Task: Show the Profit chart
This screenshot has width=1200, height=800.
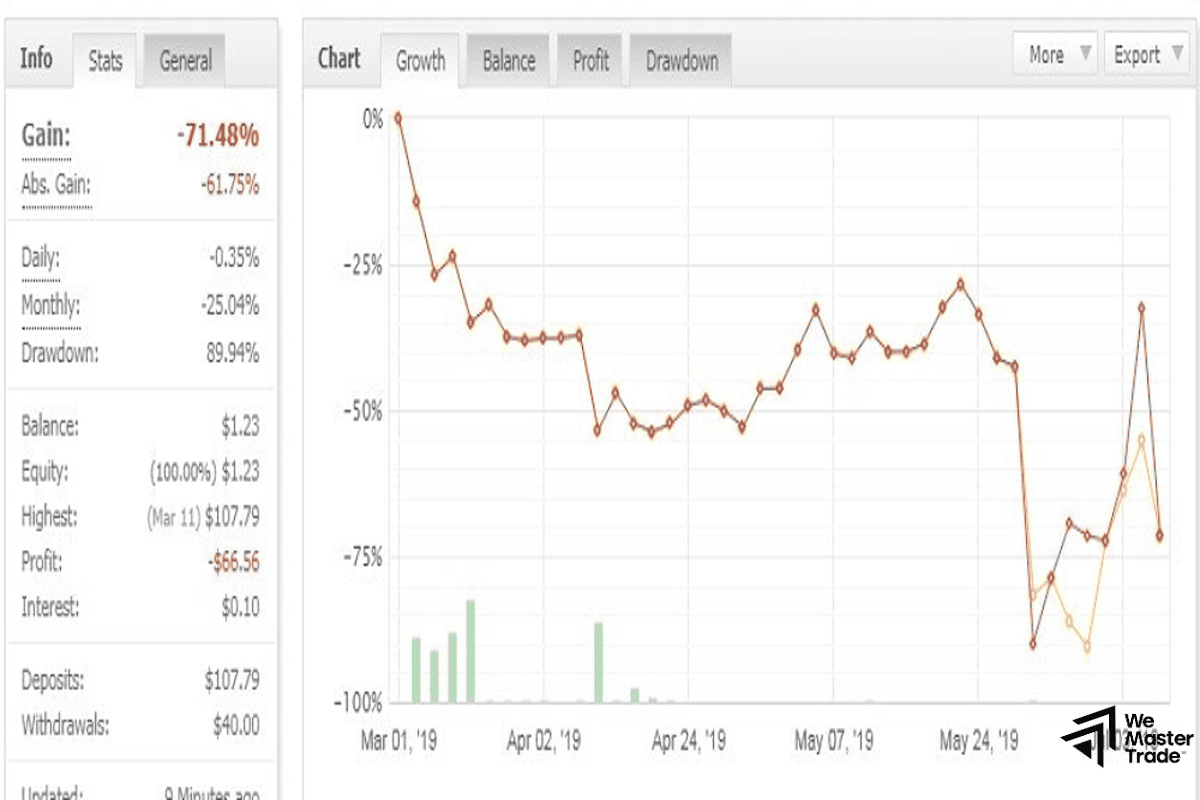Action: (590, 60)
